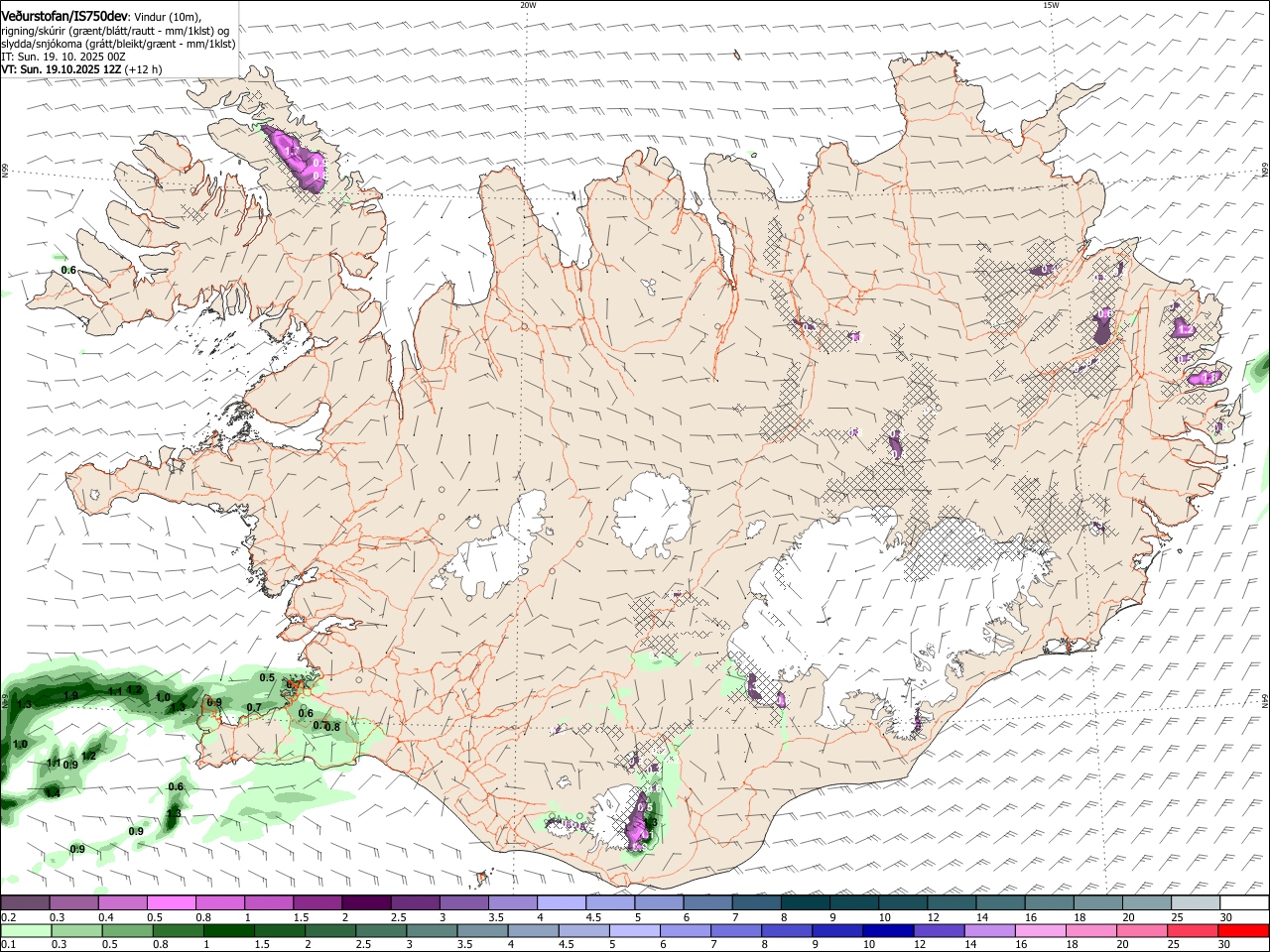Click the IT: Sun. 19. 10. 2025 00Z line

point(63,57)
